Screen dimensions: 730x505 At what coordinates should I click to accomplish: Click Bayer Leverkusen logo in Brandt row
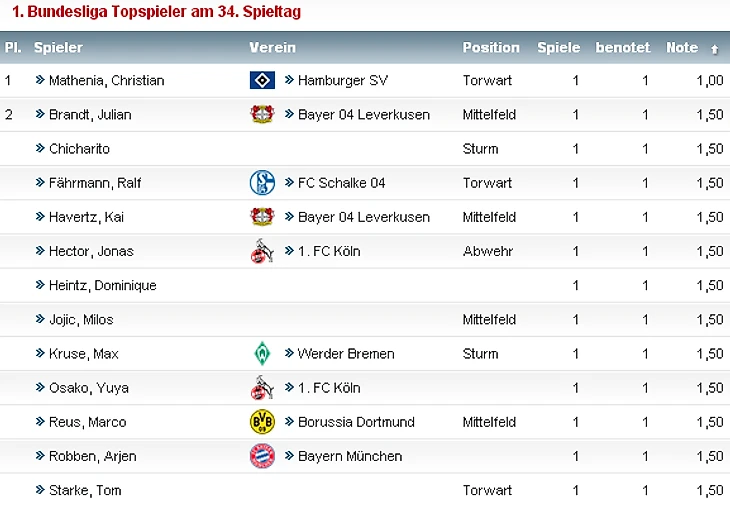(x=261, y=114)
